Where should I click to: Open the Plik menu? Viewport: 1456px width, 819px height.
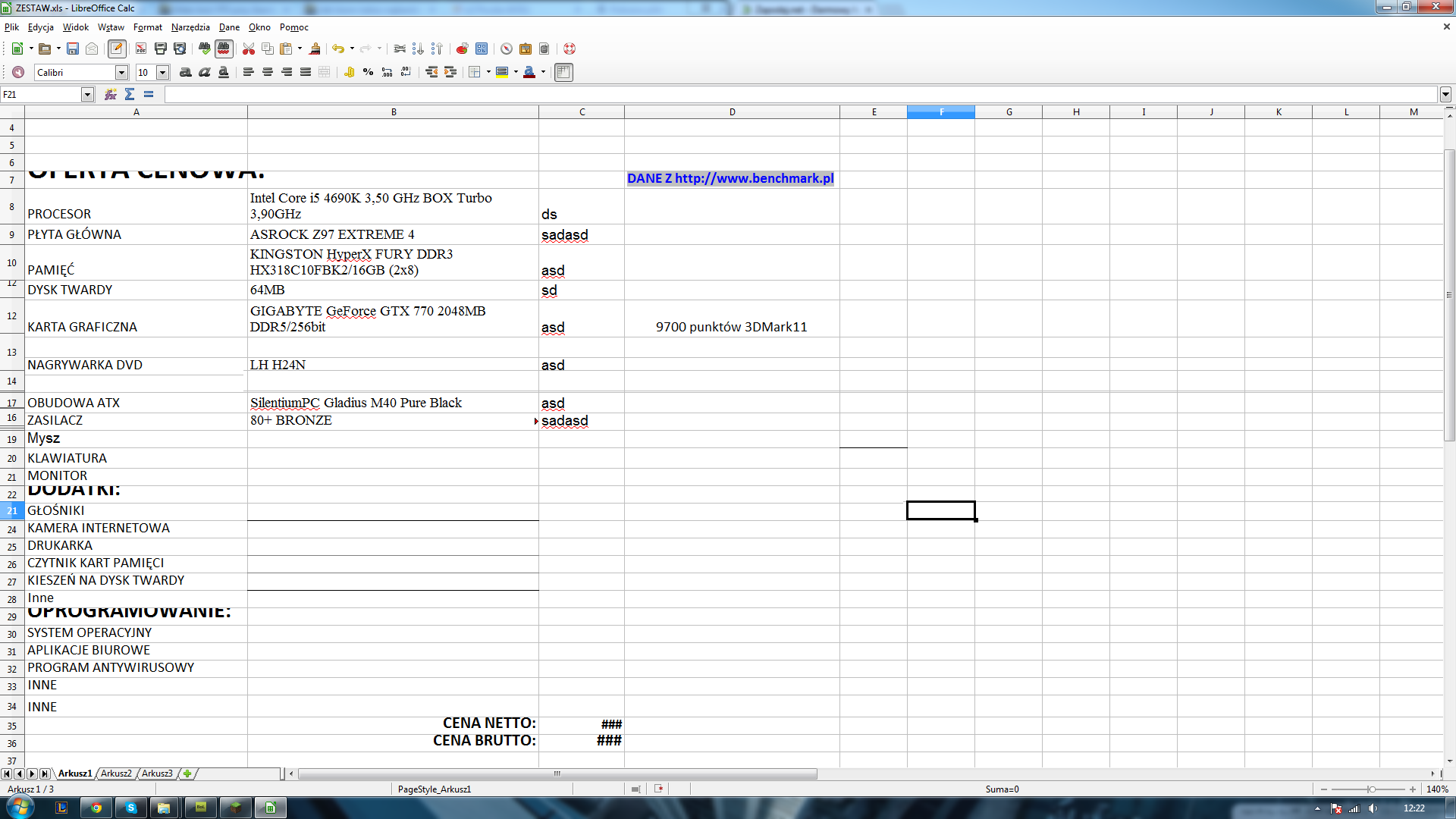[11, 27]
